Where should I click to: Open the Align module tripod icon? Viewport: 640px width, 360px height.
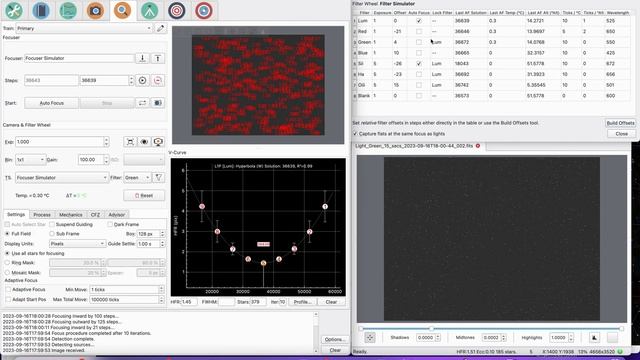point(149,10)
